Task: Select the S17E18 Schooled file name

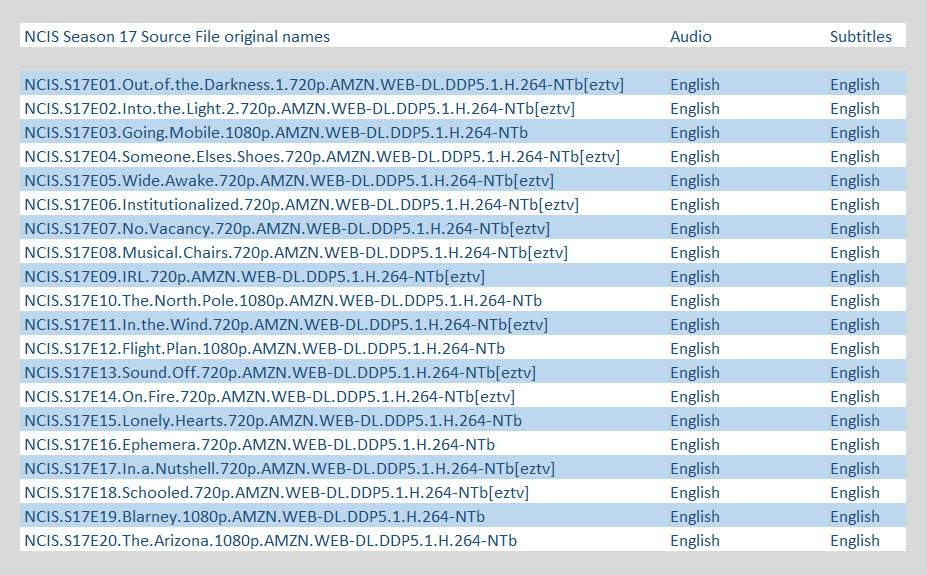Action: tap(277, 493)
